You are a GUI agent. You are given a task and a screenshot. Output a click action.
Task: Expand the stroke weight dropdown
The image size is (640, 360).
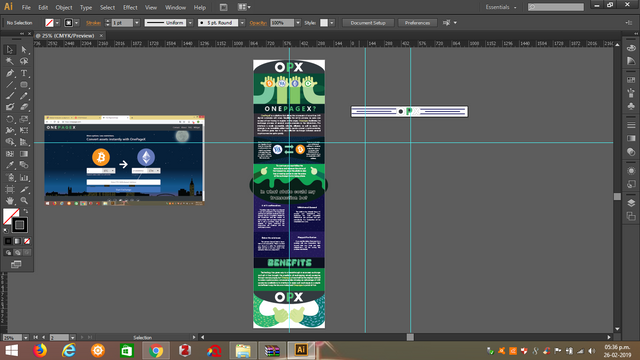tap(137, 23)
